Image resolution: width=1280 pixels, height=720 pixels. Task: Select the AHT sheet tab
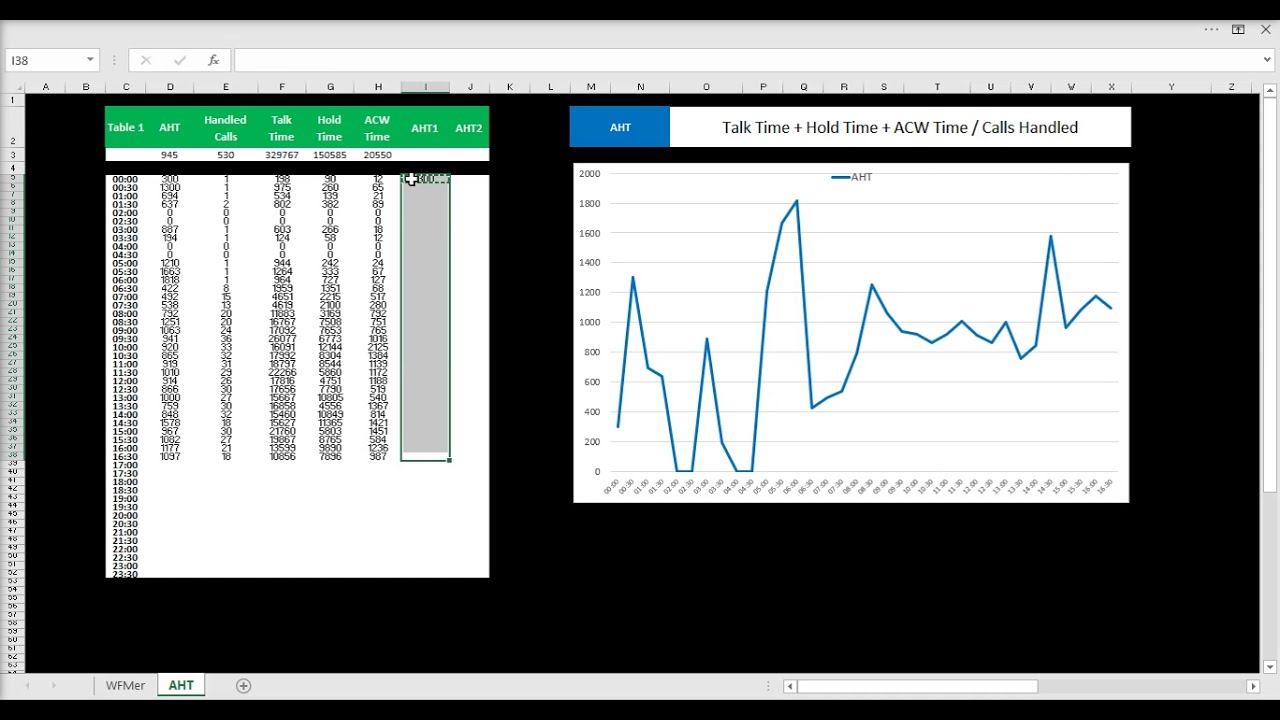pos(181,686)
